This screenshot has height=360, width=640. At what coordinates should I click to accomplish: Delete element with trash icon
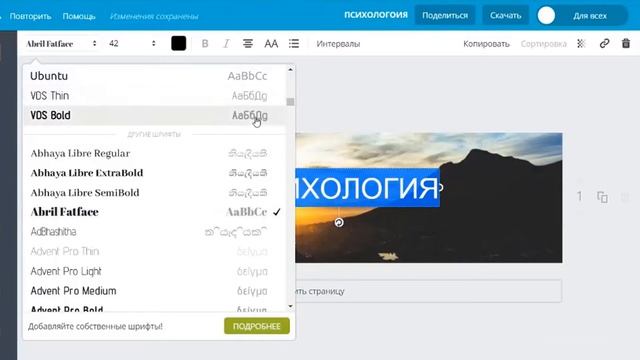pos(626,43)
